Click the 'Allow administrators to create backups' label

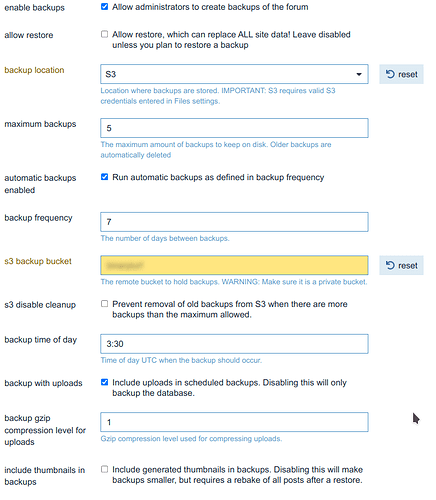(210, 7)
